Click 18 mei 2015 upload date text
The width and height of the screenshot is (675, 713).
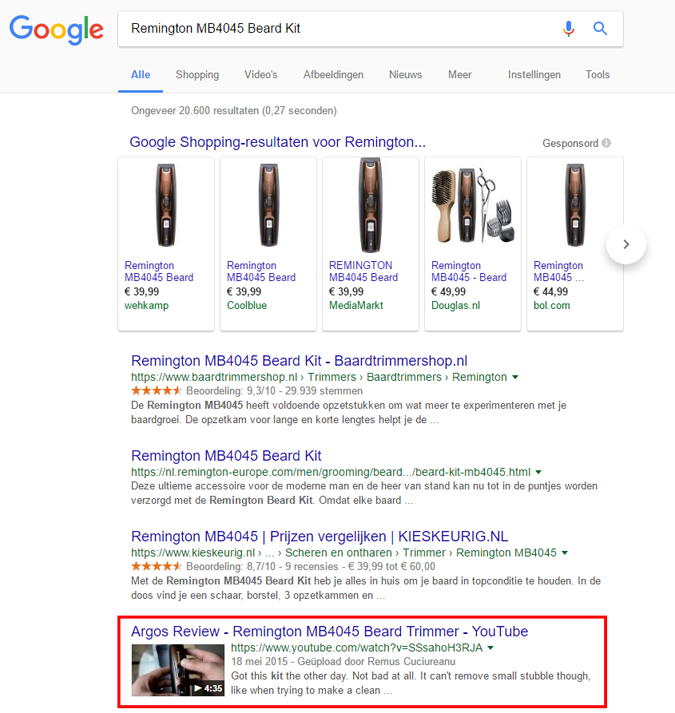(x=259, y=662)
